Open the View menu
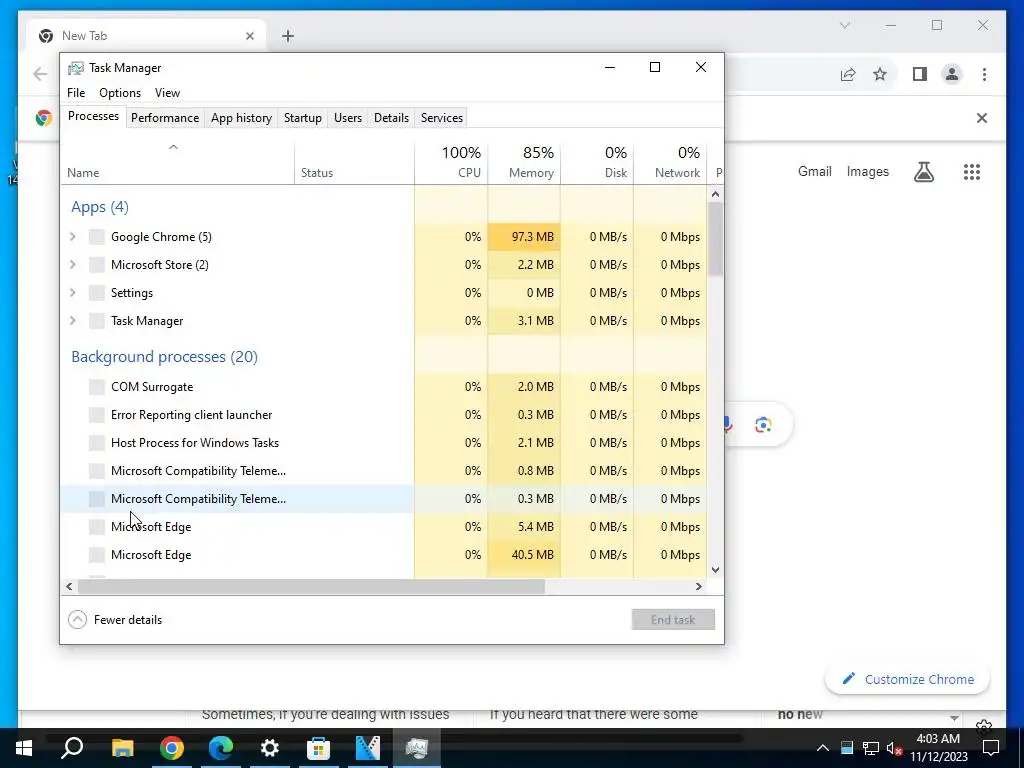Image resolution: width=1024 pixels, height=768 pixels. [167, 93]
